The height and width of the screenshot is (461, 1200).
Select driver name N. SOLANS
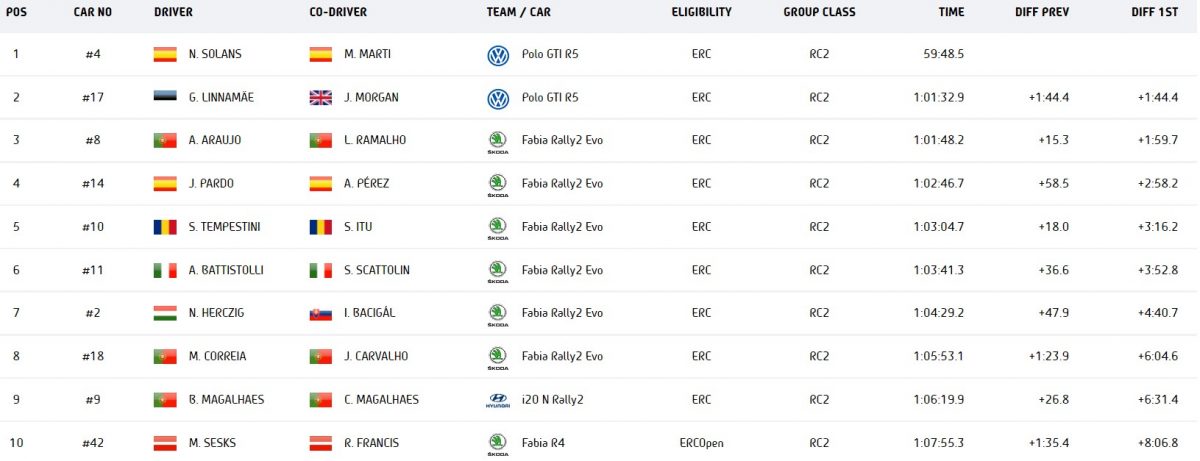point(215,55)
